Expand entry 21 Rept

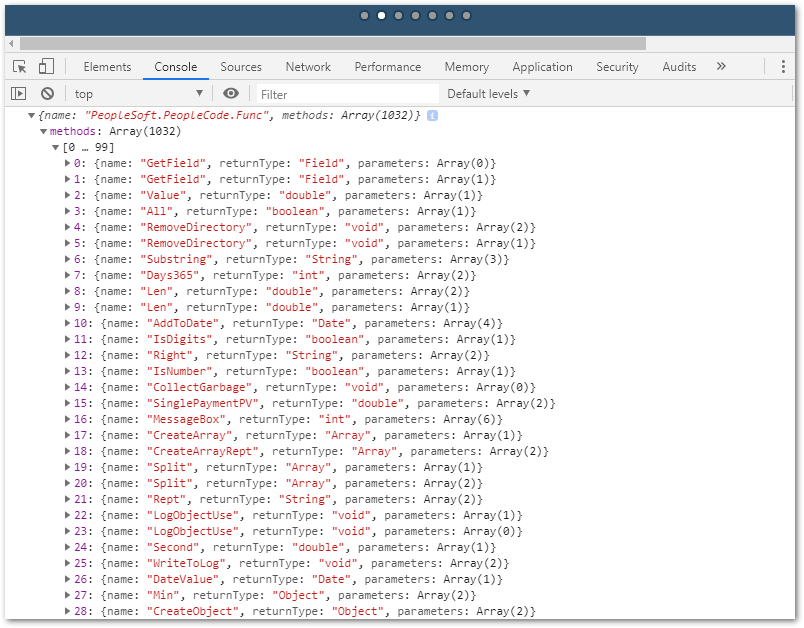67,499
